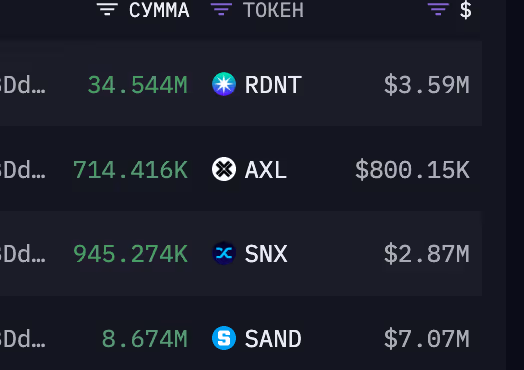Select the $2.87M value cell
This screenshot has width=524, height=370.
tap(426, 254)
